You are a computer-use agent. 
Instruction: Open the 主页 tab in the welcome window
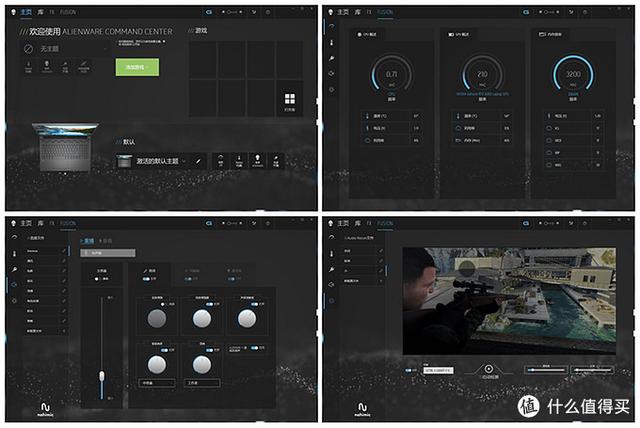click(x=26, y=12)
